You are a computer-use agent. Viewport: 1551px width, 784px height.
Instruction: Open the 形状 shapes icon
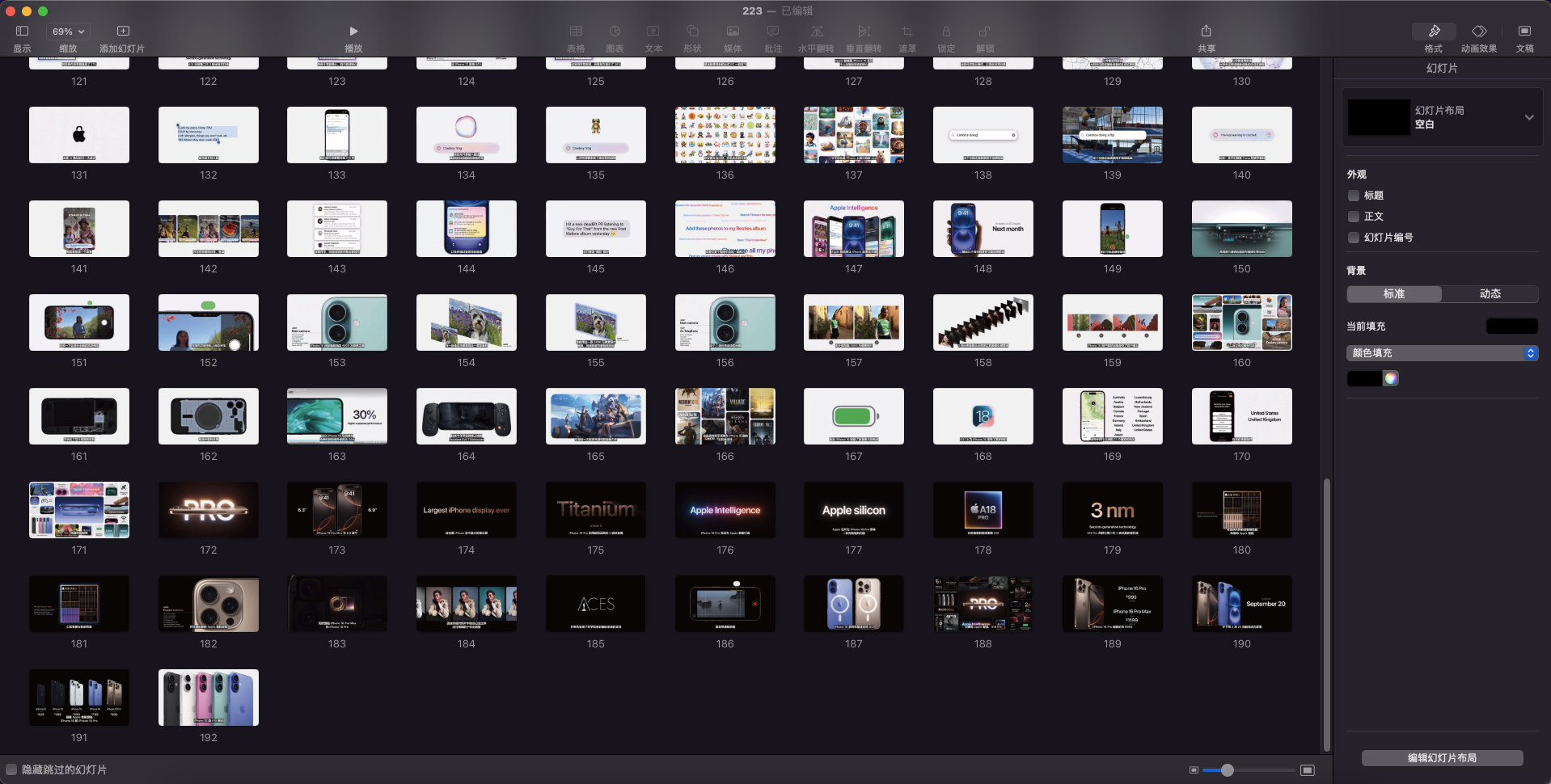692,32
